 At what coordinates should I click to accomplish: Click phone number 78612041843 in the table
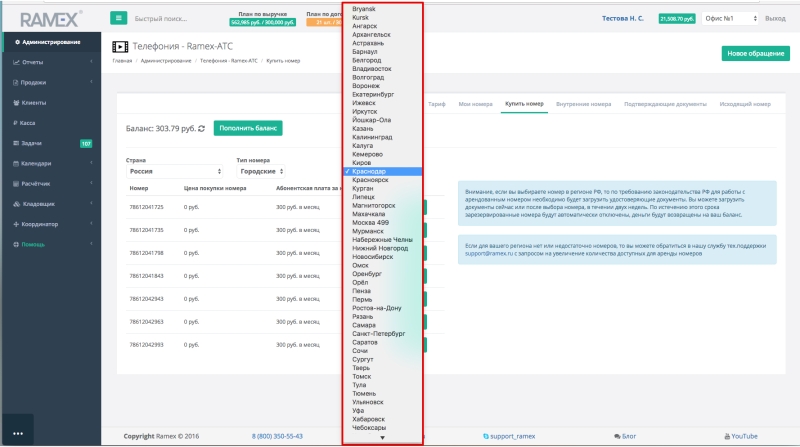pyautogui.click(x=146, y=276)
